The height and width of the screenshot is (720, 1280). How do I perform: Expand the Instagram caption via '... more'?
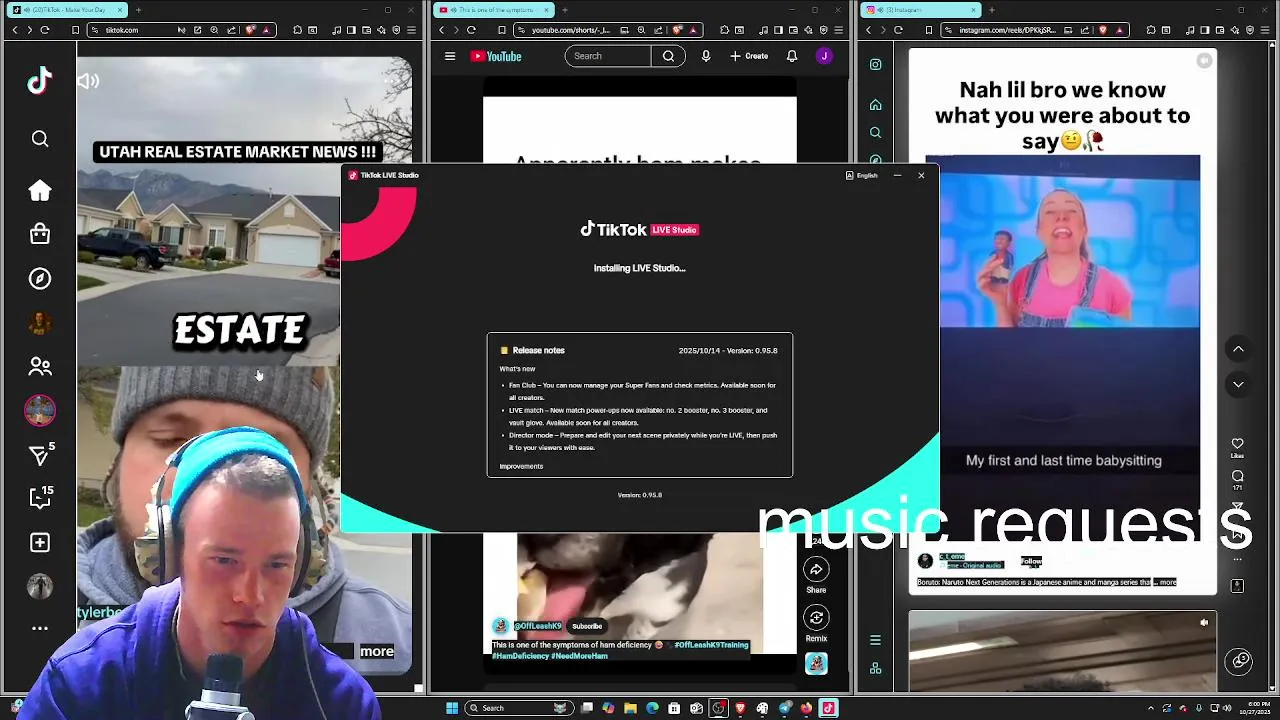(x=1165, y=582)
